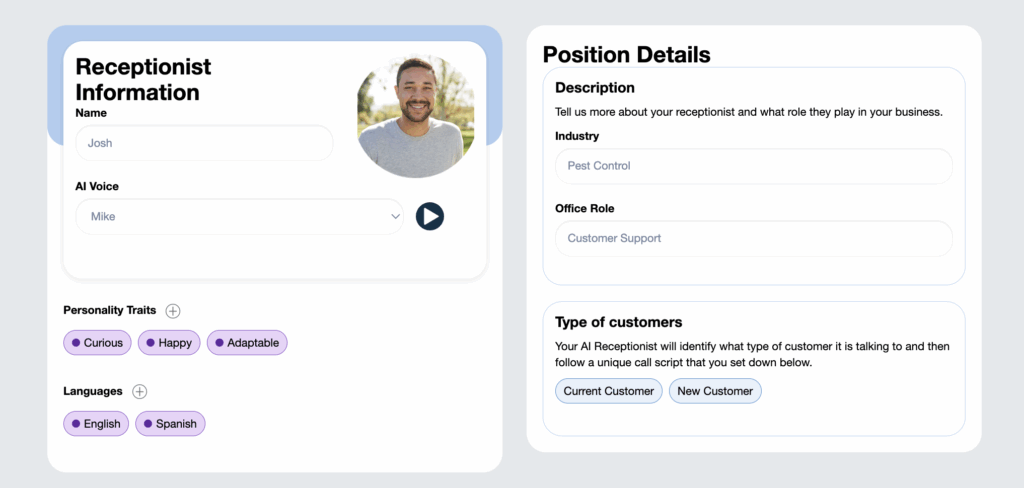This screenshot has width=1024, height=488.
Task: Click the purple dot on Spanish tag
Action: [x=148, y=423]
